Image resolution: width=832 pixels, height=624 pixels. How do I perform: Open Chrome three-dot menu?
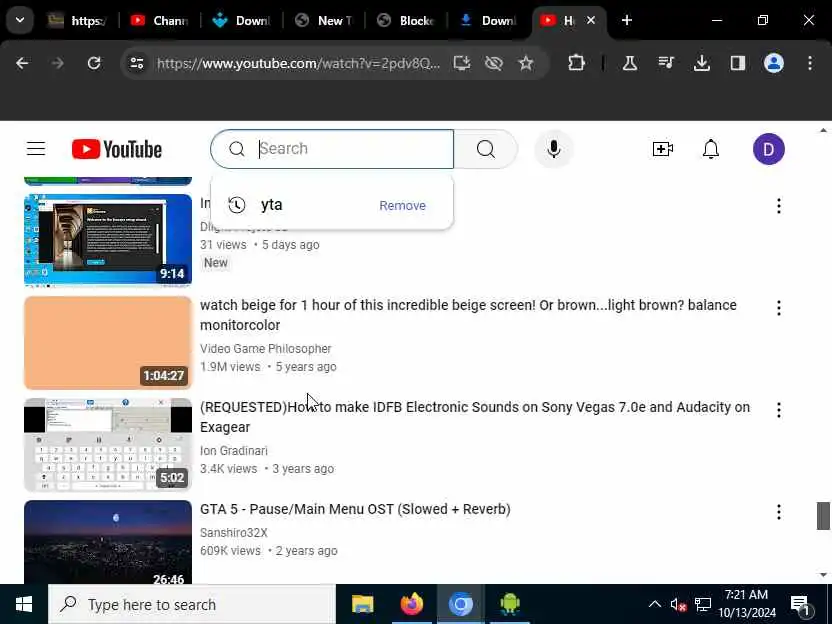click(810, 63)
